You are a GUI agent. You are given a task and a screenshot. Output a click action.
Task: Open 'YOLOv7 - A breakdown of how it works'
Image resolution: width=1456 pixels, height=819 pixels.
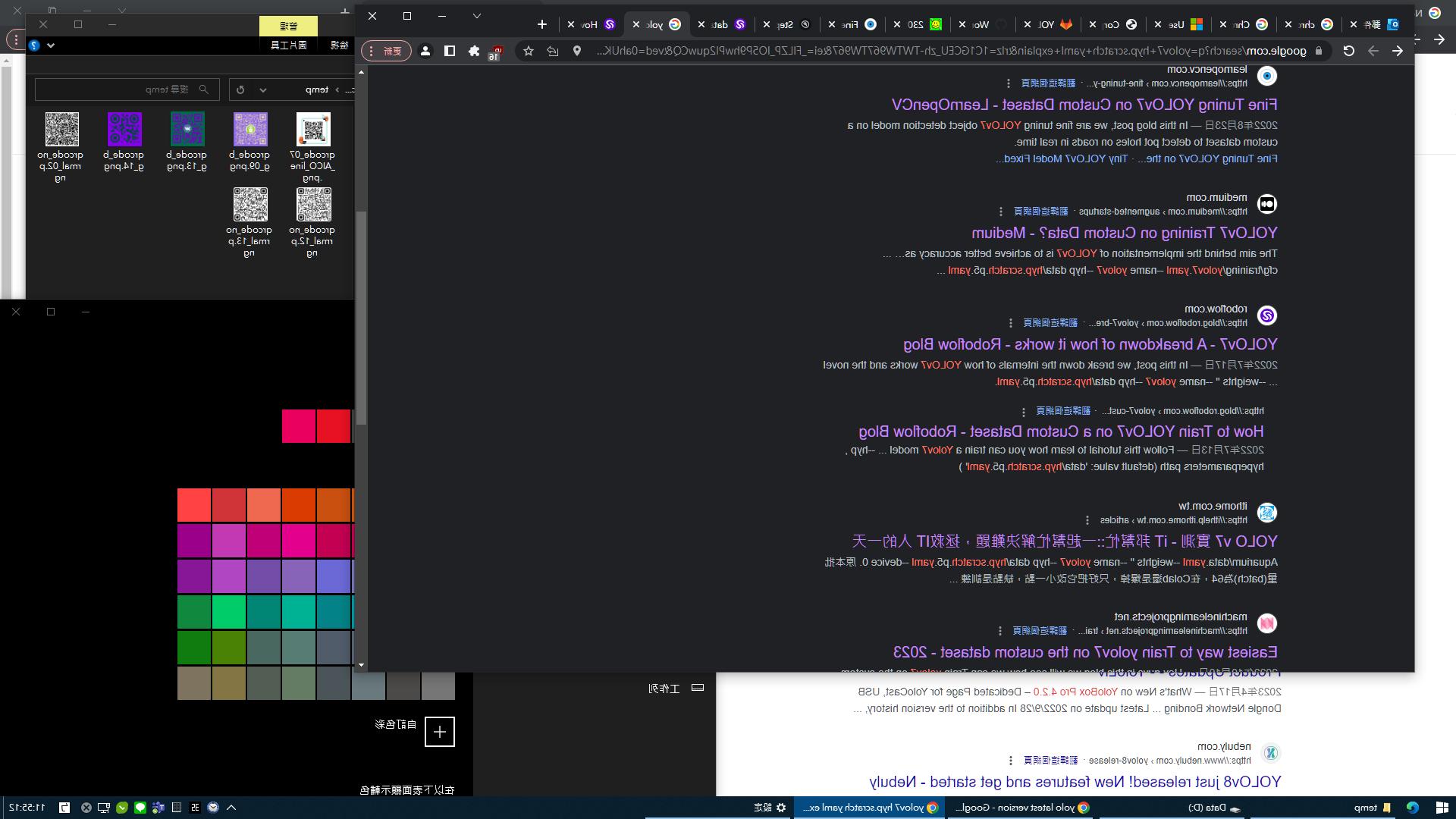(1090, 344)
